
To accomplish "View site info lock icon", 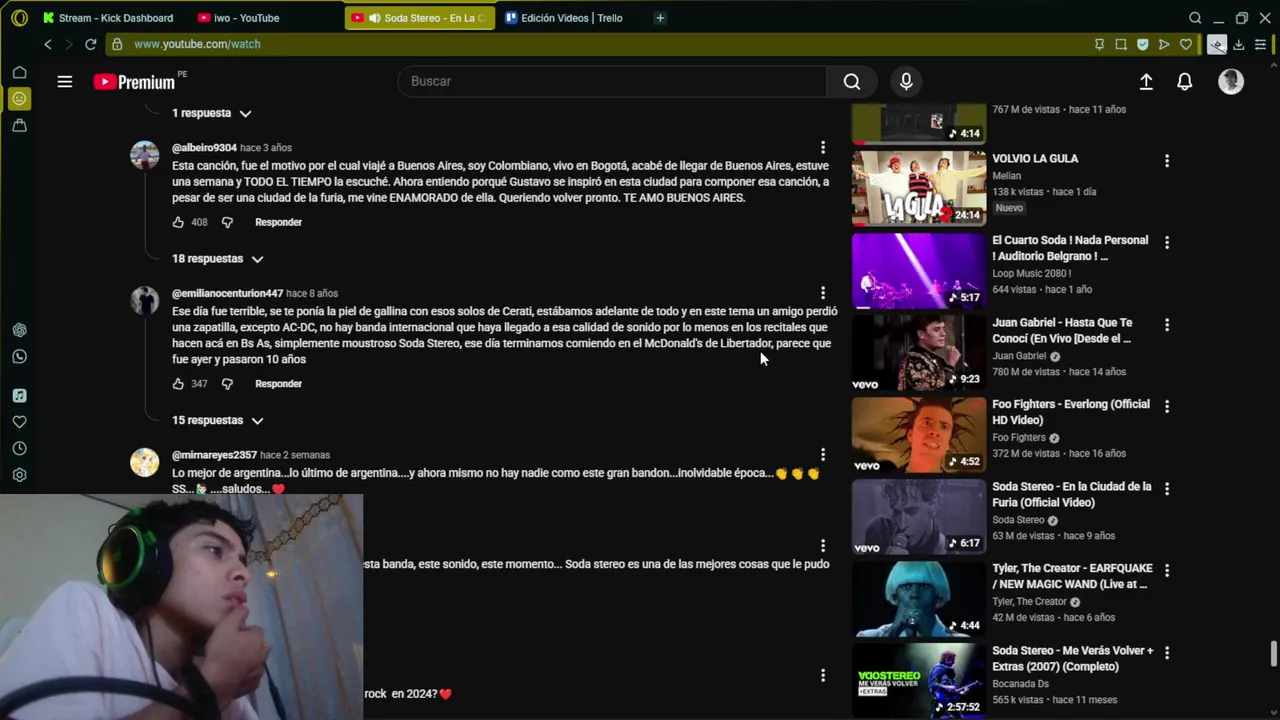I will pyautogui.click(x=117, y=44).
